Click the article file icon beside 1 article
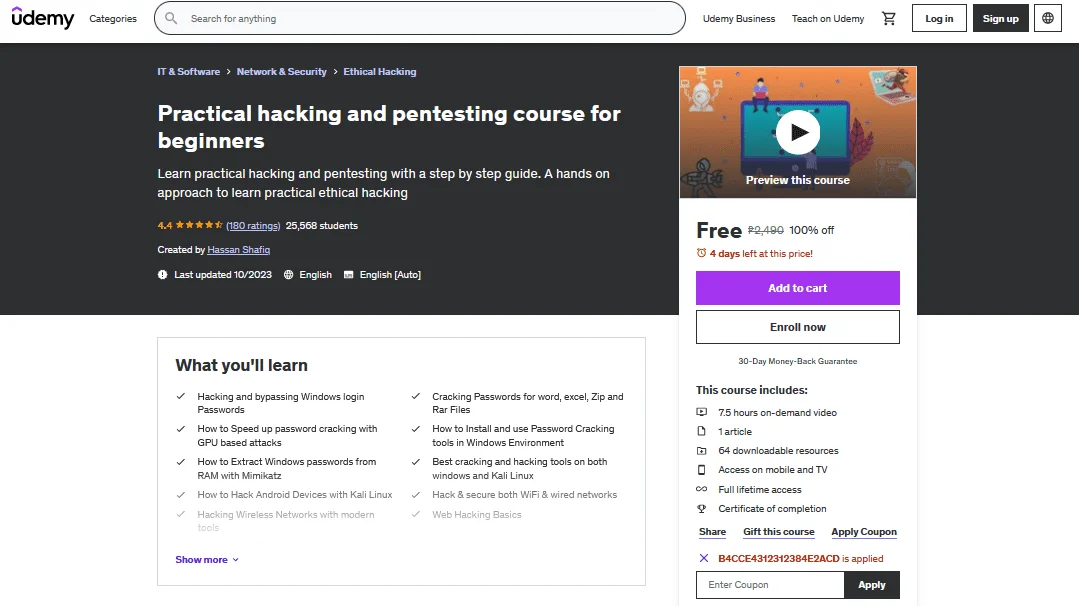 [x=701, y=431]
